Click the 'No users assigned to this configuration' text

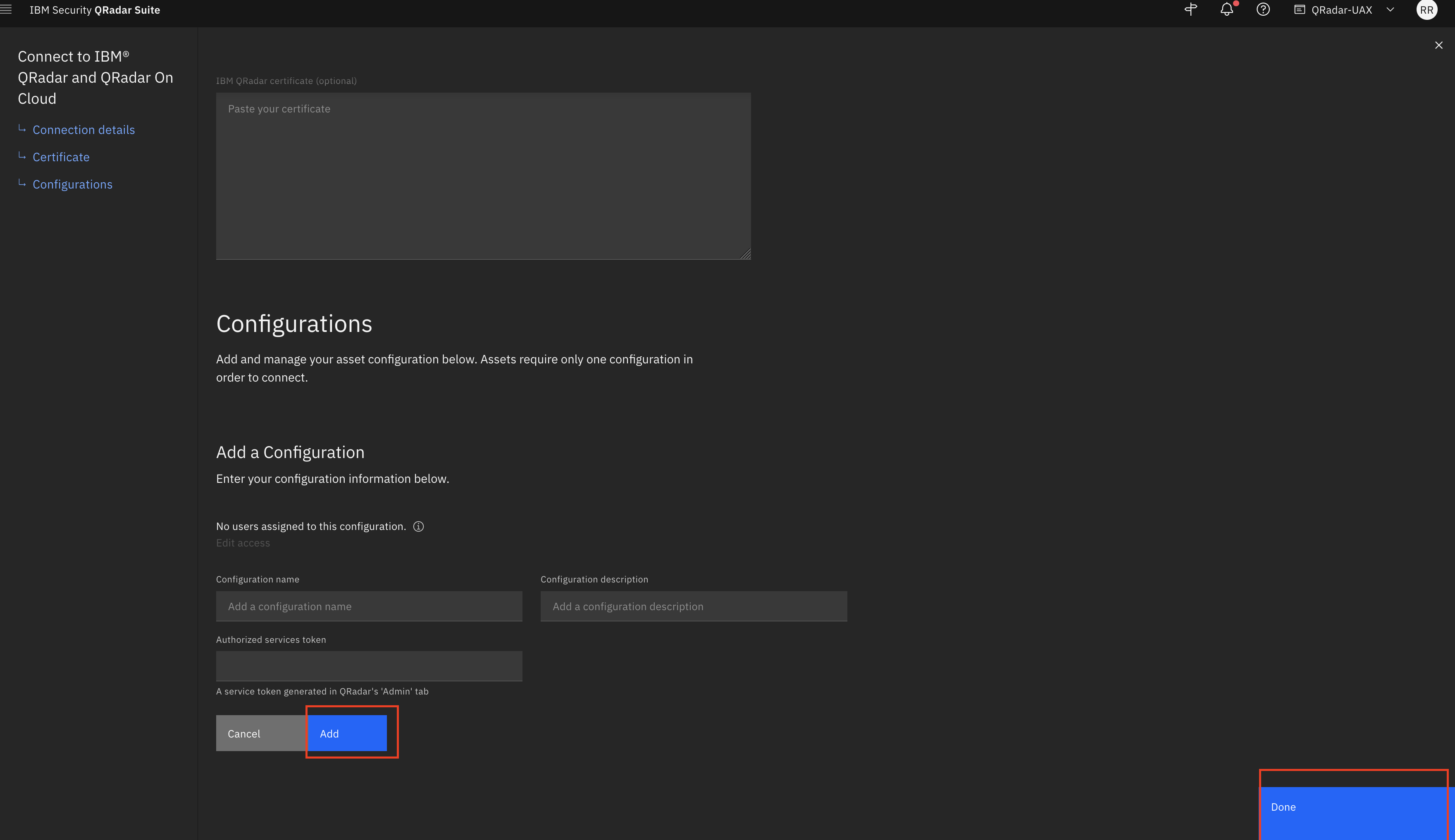pyautogui.click(x=311, y=526)
